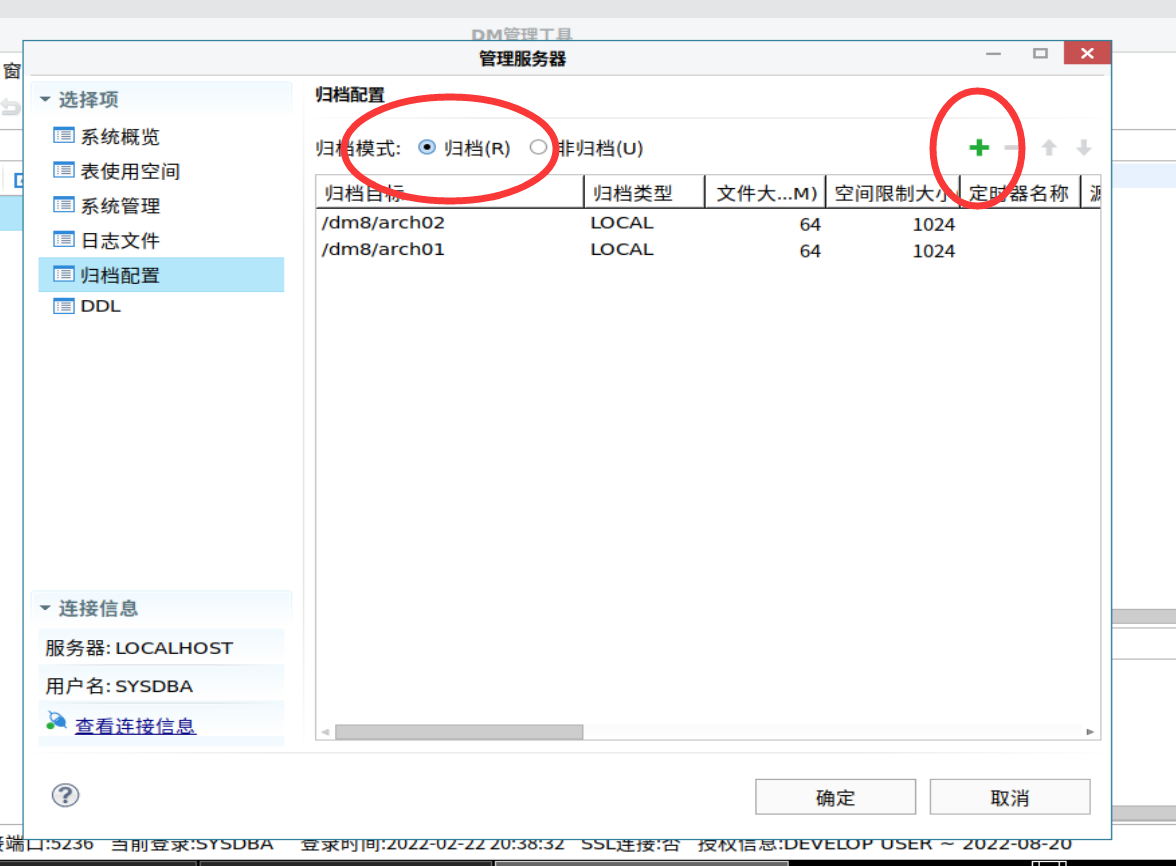Select the 非归档(U) radio button
This screenshot has height=866, width=1176.
tap(538, 147)
